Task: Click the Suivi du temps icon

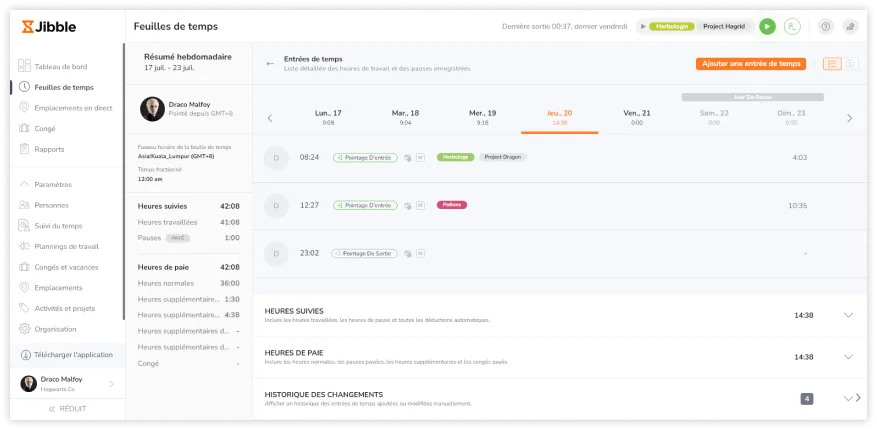Action: pyautogui.click(x=24, y=226)
